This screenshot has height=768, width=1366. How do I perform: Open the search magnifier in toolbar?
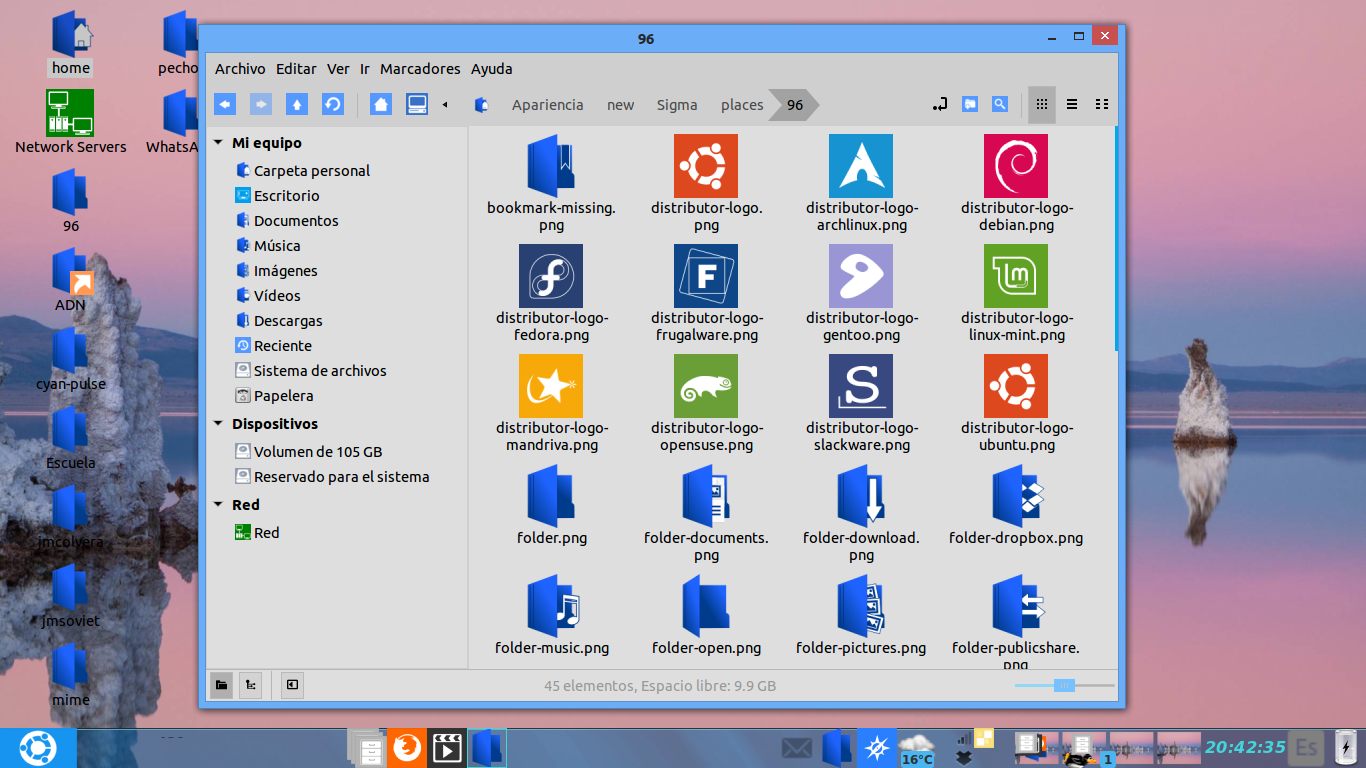pyautogui.click(x=999, y=104)
